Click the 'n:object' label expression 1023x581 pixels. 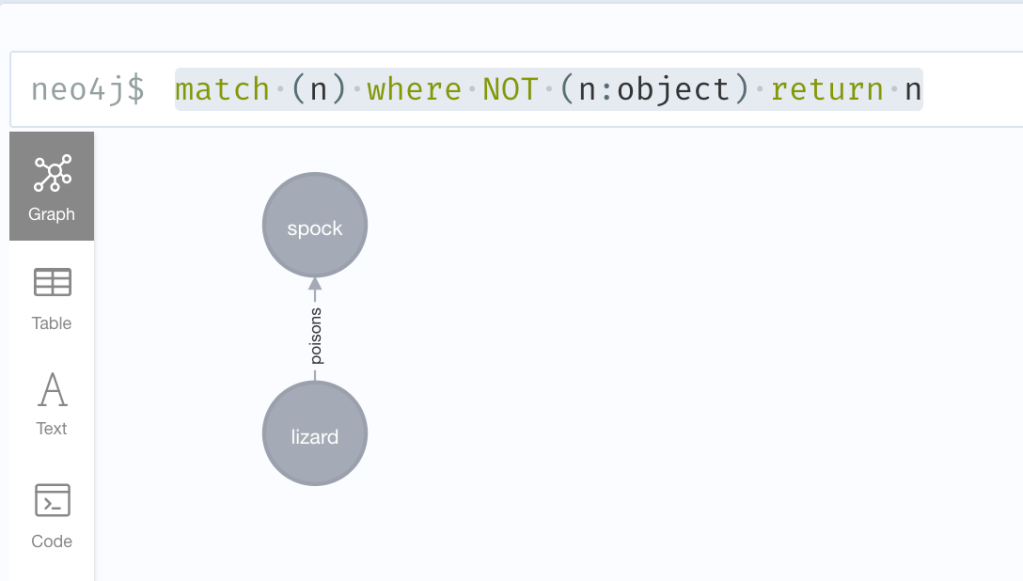click(655, 90)
